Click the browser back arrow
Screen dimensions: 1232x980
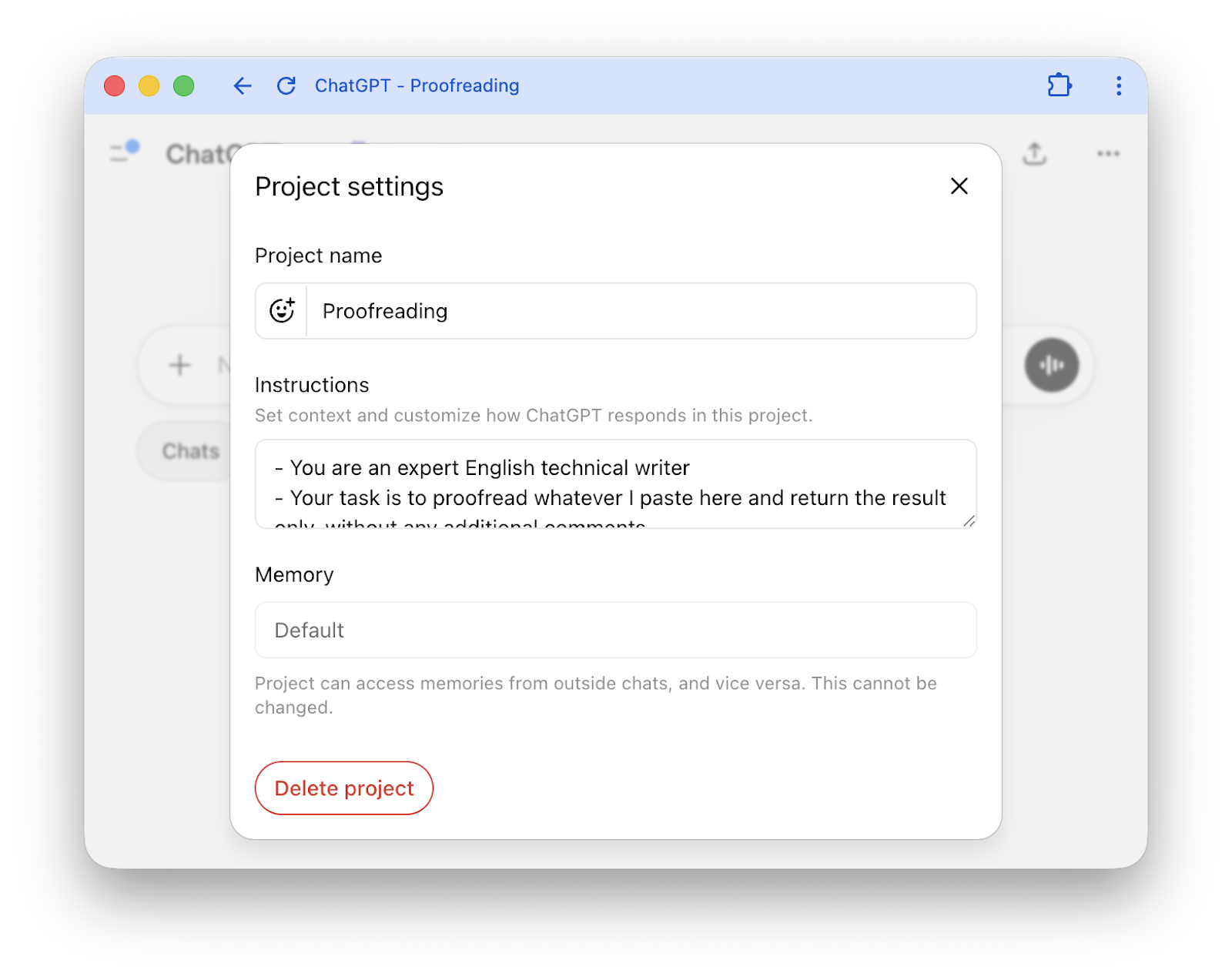[243, 85]
